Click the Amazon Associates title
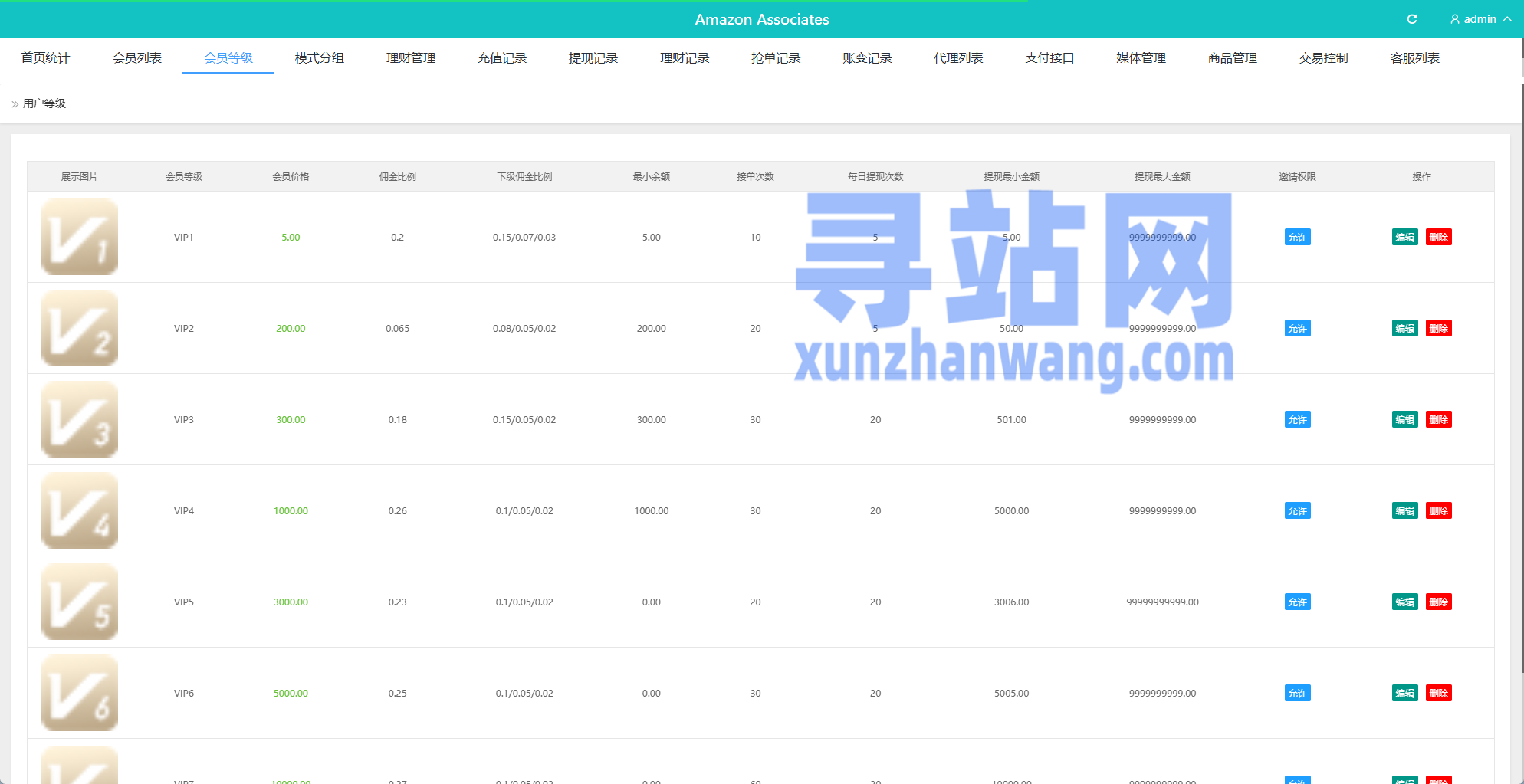The height and width of the screenshot is (784, 1524). (761, 19)
